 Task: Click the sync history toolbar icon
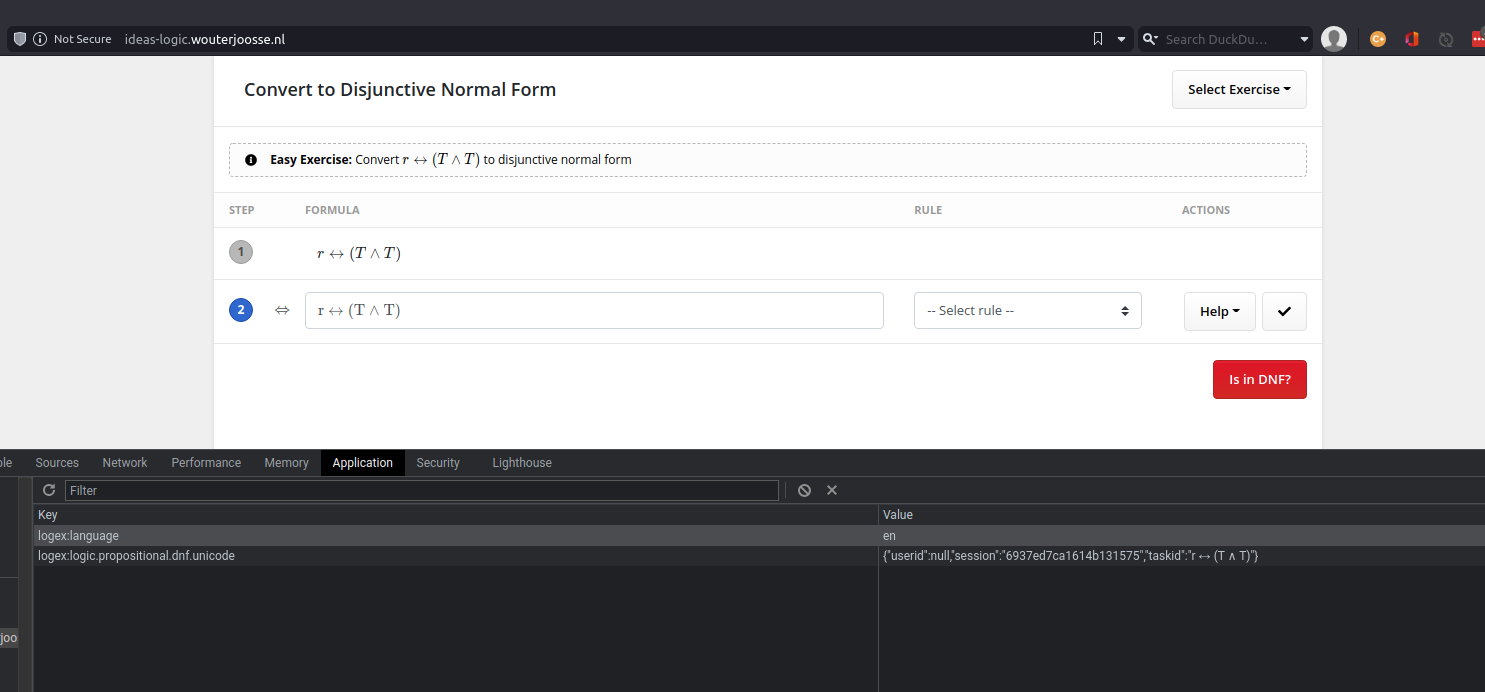(1445, 38)
